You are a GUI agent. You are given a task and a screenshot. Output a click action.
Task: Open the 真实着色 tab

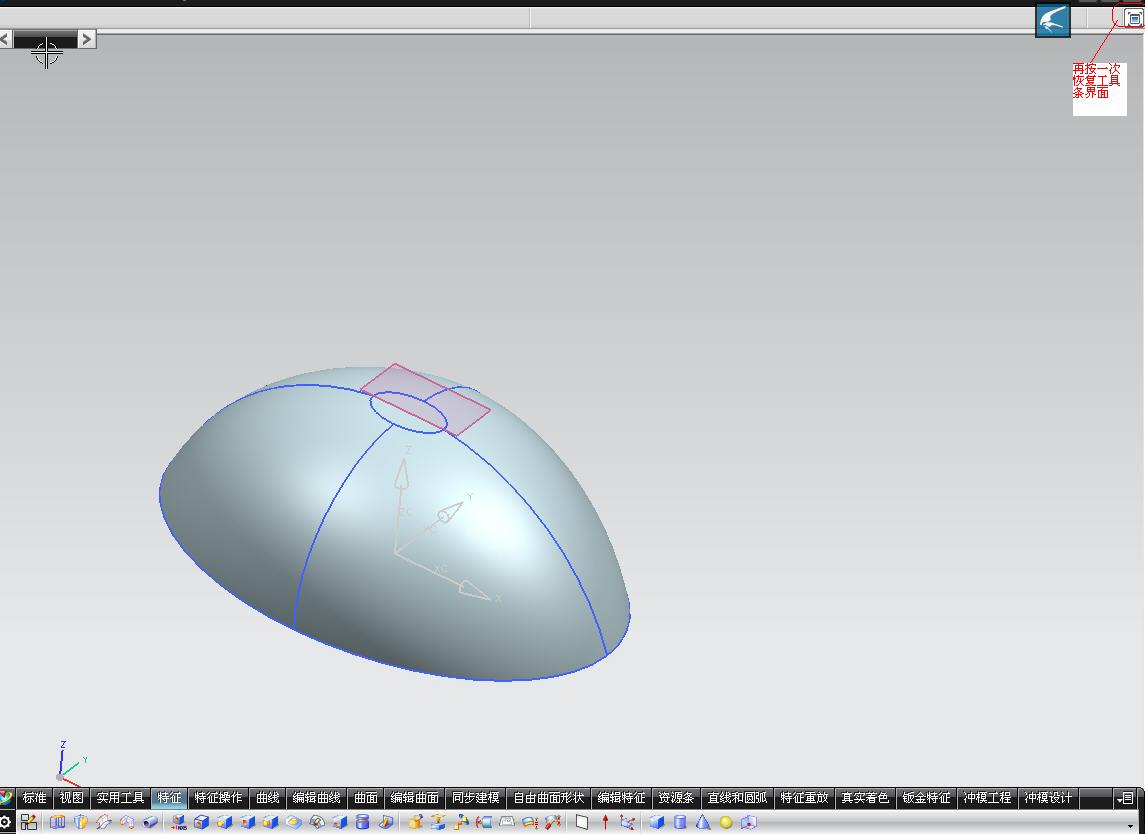point(865,797)
